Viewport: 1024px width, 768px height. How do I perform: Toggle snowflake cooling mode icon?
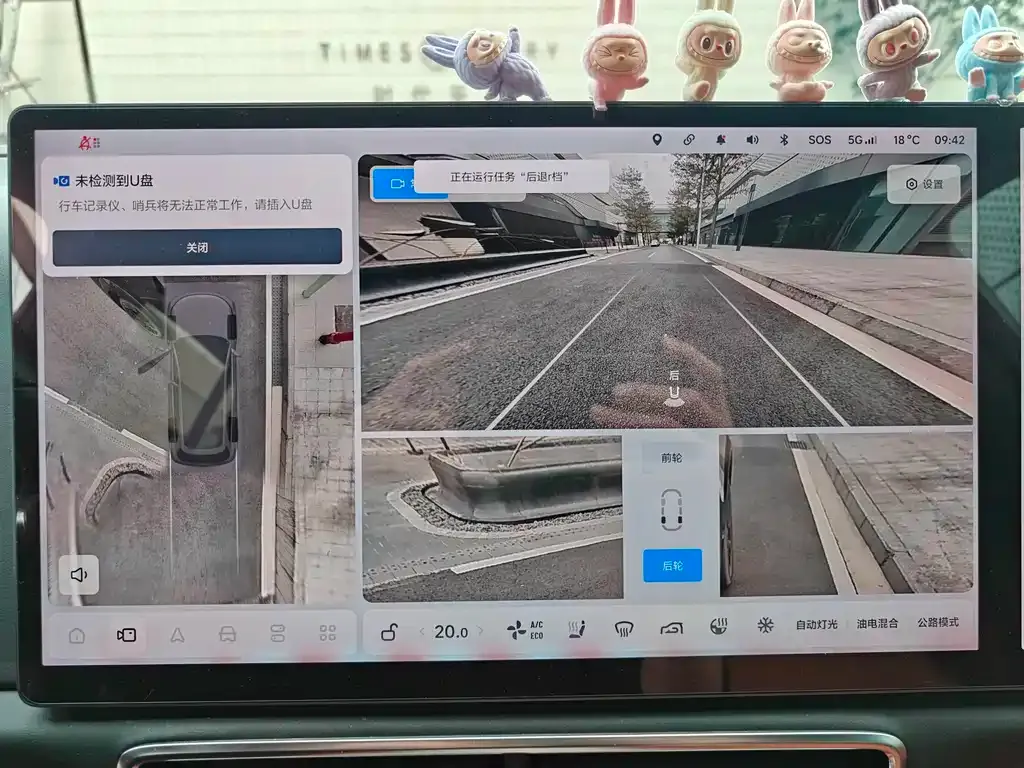(x=765, y=625)
